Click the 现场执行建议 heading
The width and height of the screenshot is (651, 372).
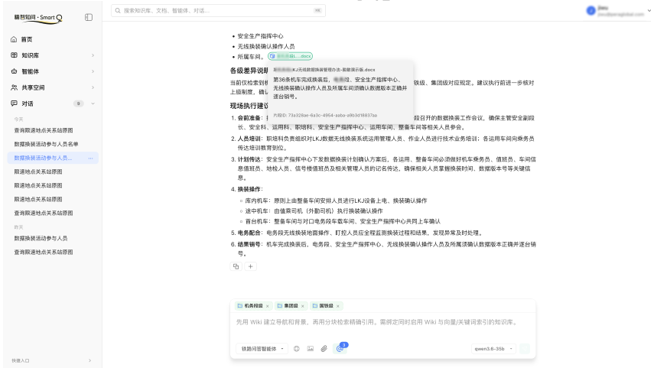pos(249,106)
